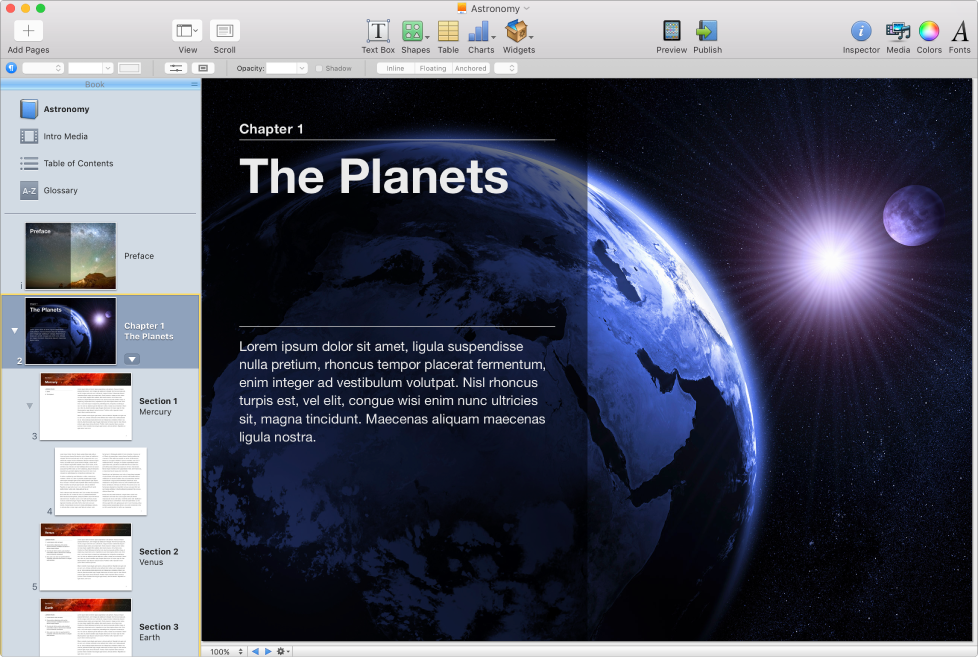
Task: Open the View options button
Action: pos(187,31)
